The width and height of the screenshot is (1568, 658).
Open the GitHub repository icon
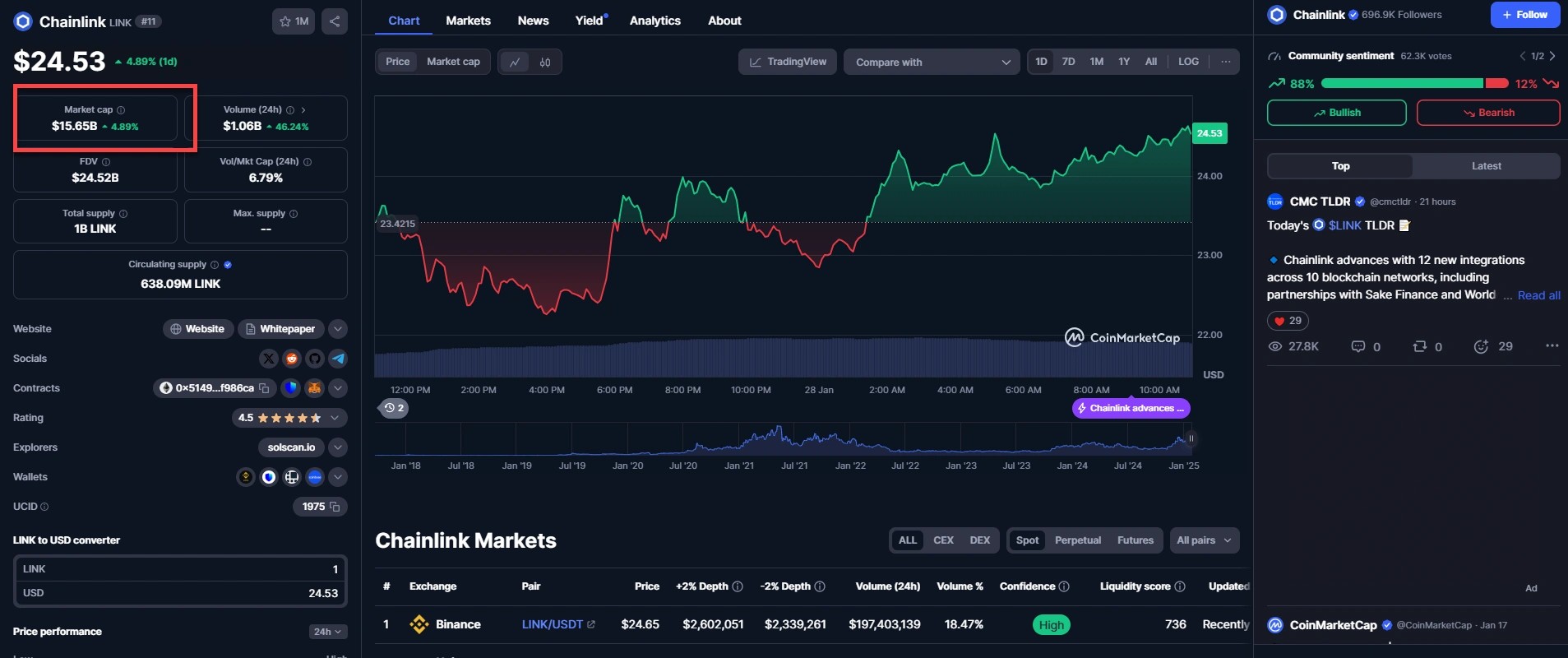tap(315, 359)
